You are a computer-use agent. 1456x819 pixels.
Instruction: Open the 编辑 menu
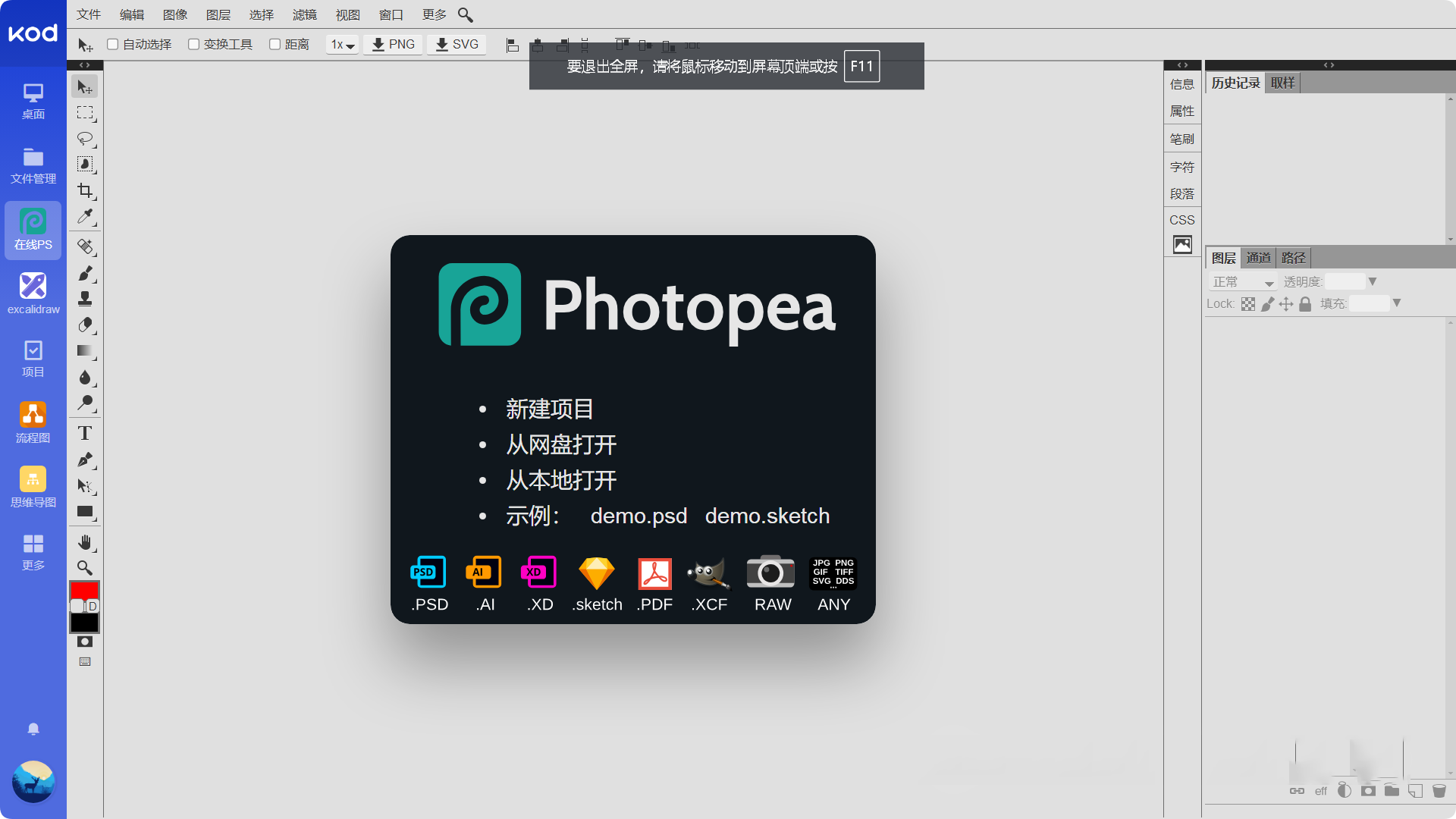(x=132, y=14)
